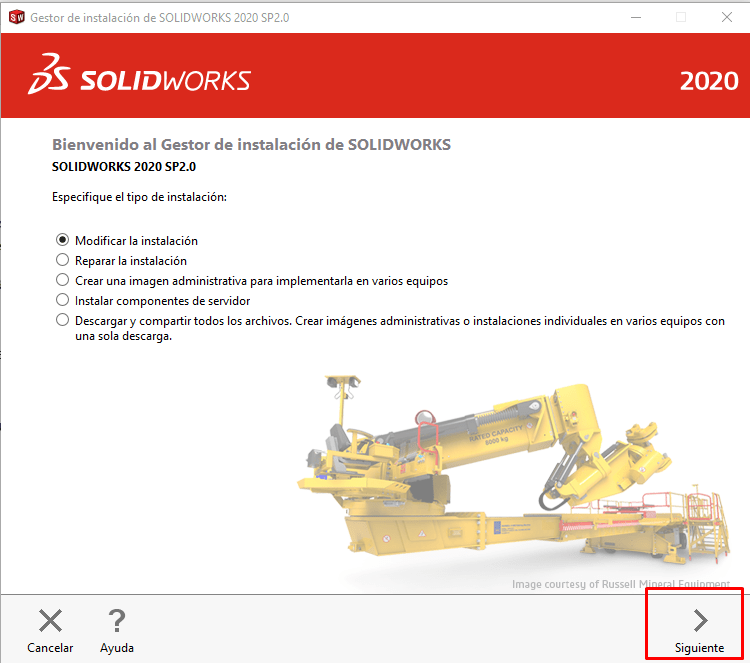750x663 pixels.
Task: Click 'Especifique el tipo de instalación:' label
Action: pyautogui.click(x=139, y=197)
